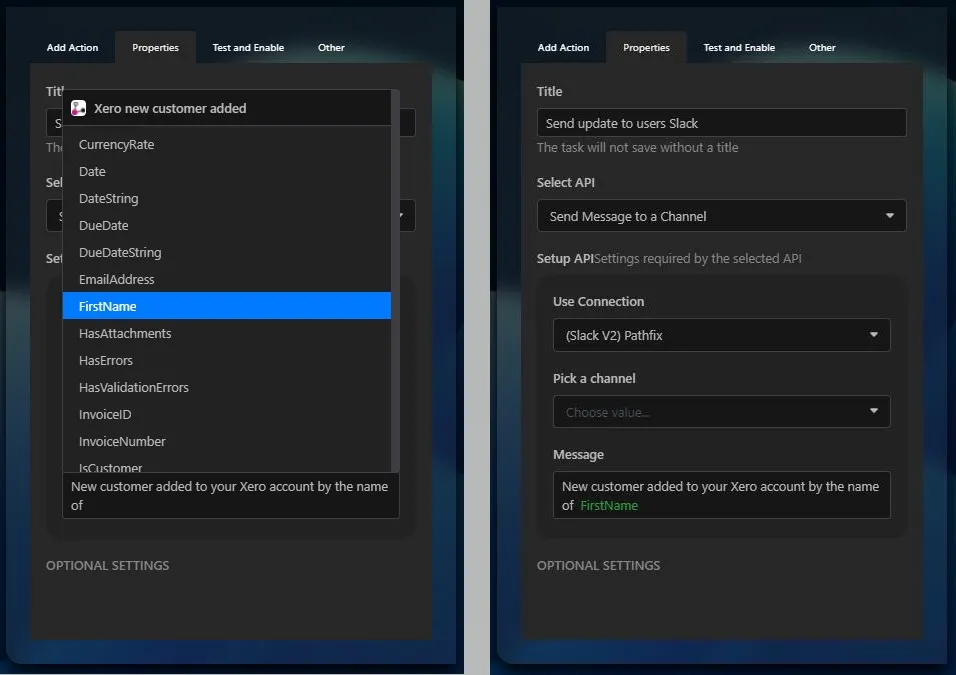Select the Other tab in the right panel

click(x=822, y=48)
